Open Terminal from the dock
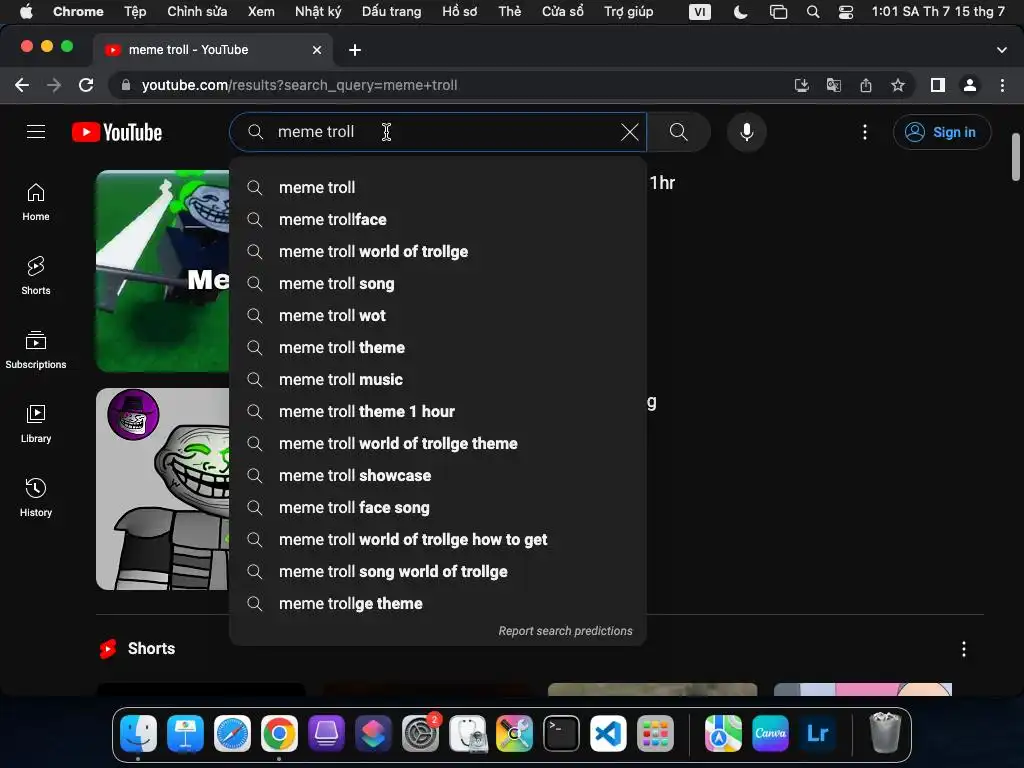The image size is (1024, 768). click(561, 733)
